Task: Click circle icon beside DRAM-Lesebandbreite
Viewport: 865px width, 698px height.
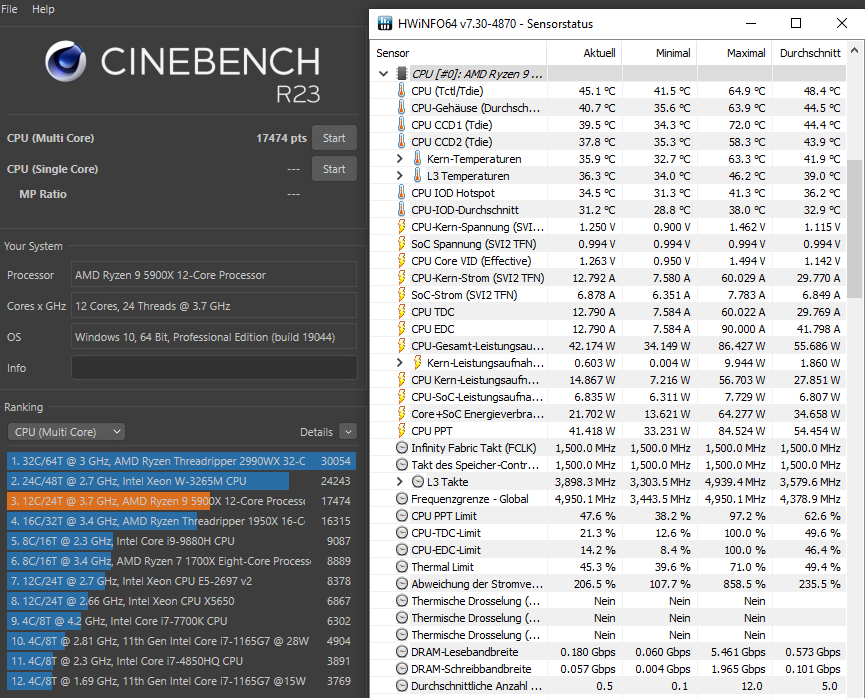Action: tap(402, 652)
